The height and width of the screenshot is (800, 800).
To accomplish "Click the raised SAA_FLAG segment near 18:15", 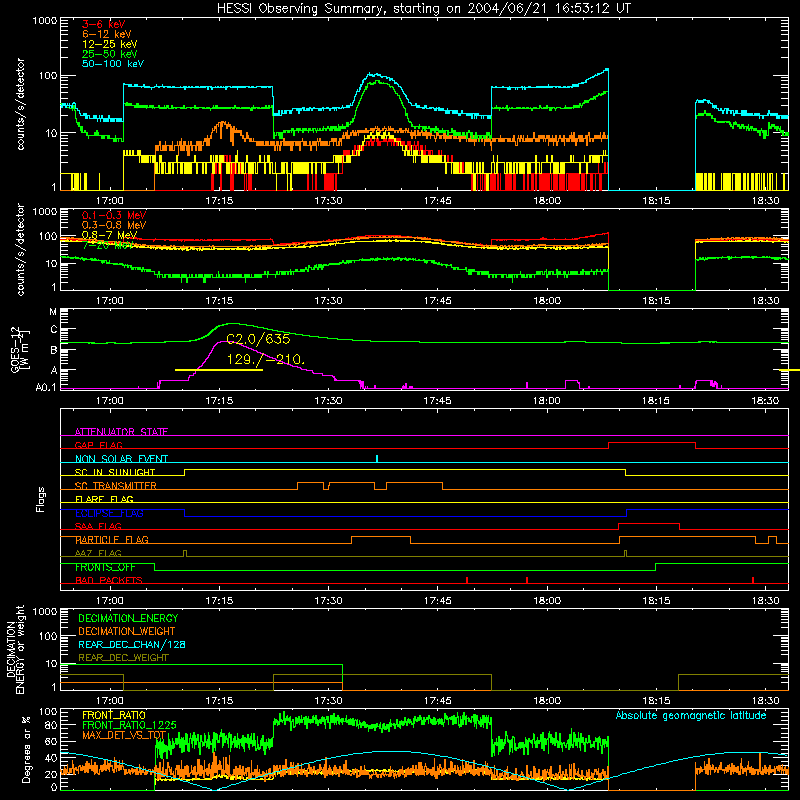I will pyautogui.click(x=648, y=523).
